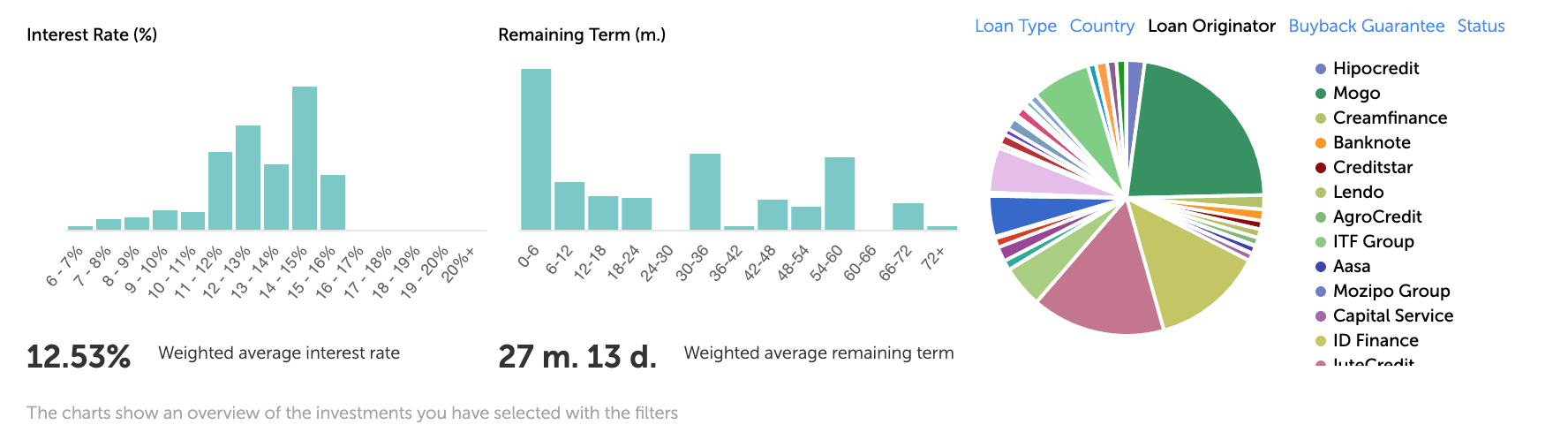Show the Buyback Guarantee breakdown tab

tap(1366, 27)
